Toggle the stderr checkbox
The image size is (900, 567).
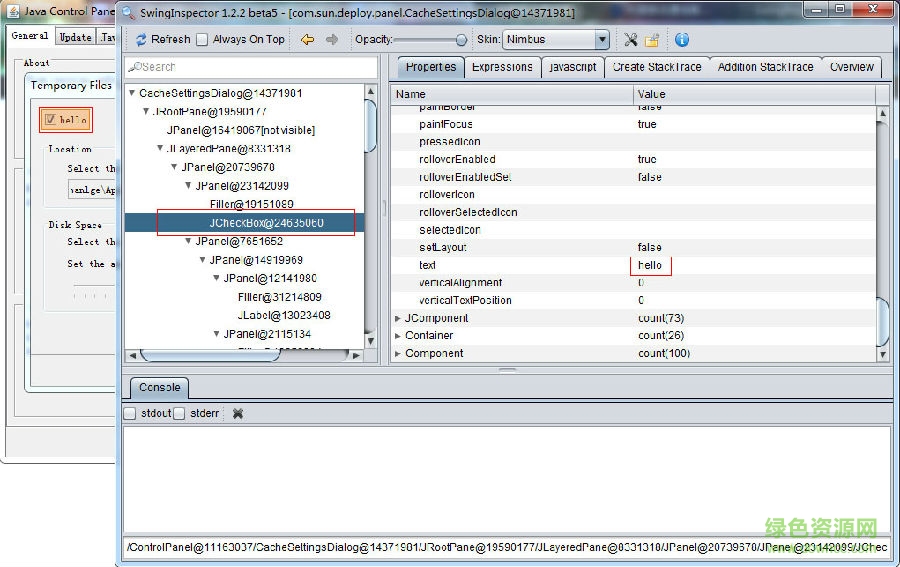[x=179, y=413]
